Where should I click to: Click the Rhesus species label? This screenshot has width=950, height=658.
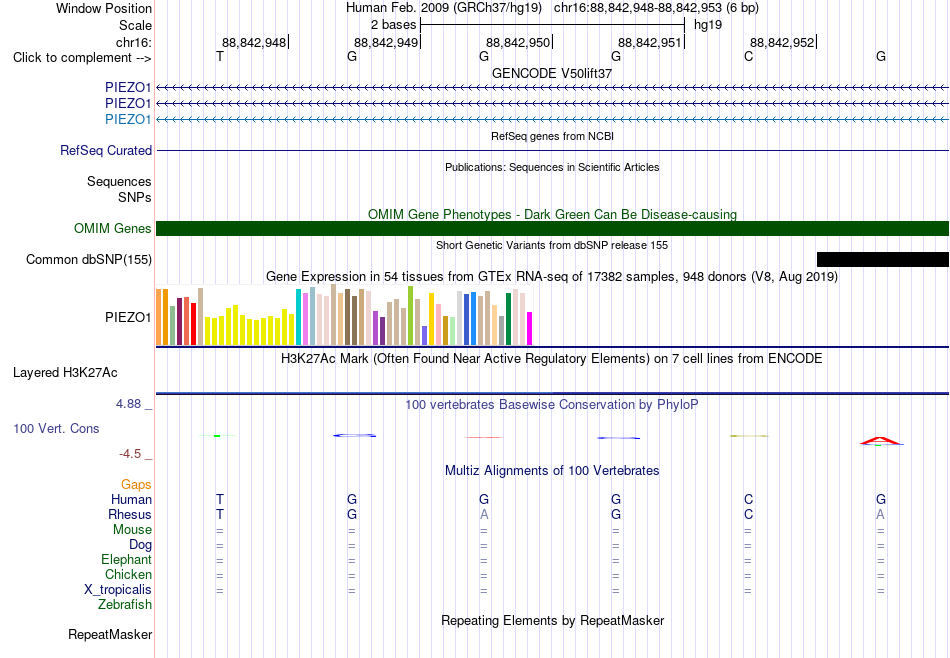click(130, 514)
